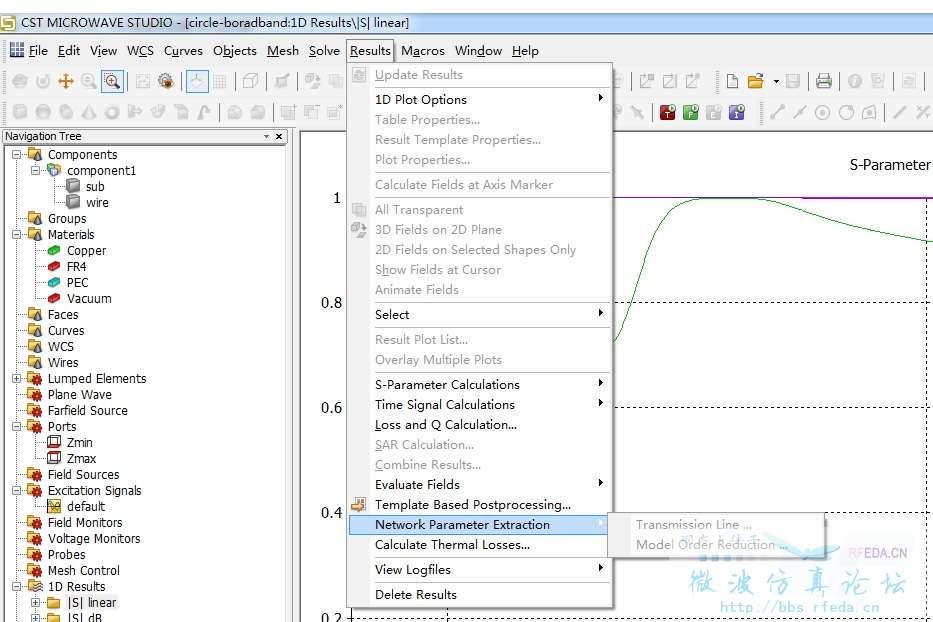Viewport: 933px width, 622px height.
Task: Open the Mesh menu
Action: (x=283, y=51)
